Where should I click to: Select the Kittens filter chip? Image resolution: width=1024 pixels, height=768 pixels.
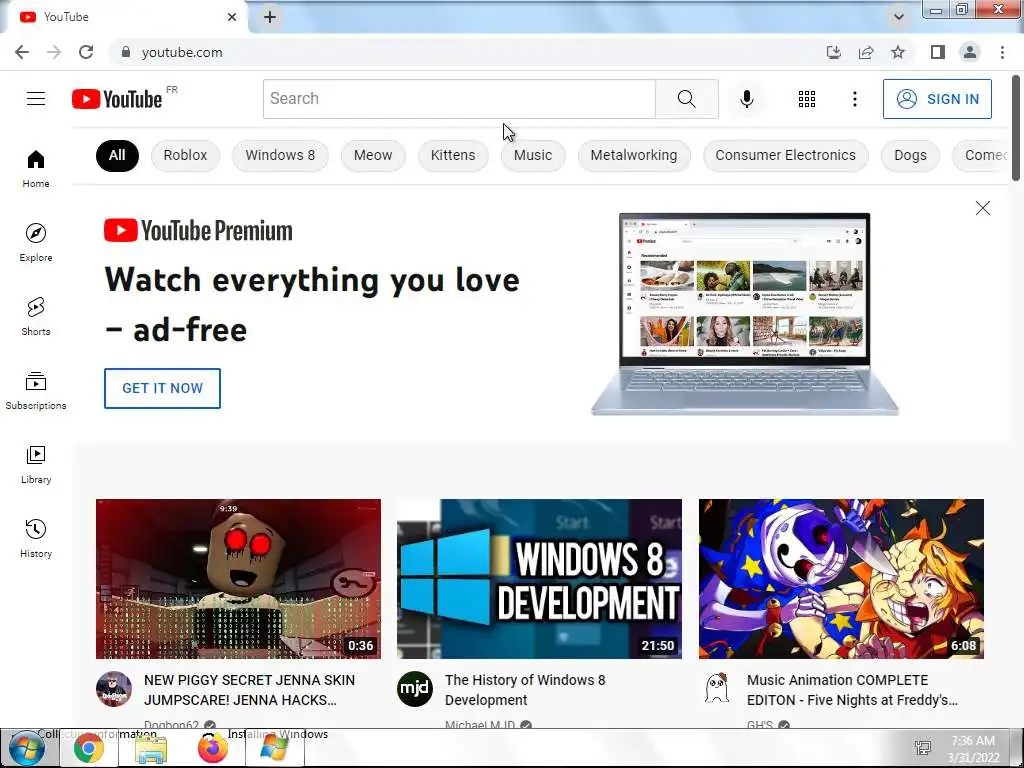[453, 155]
